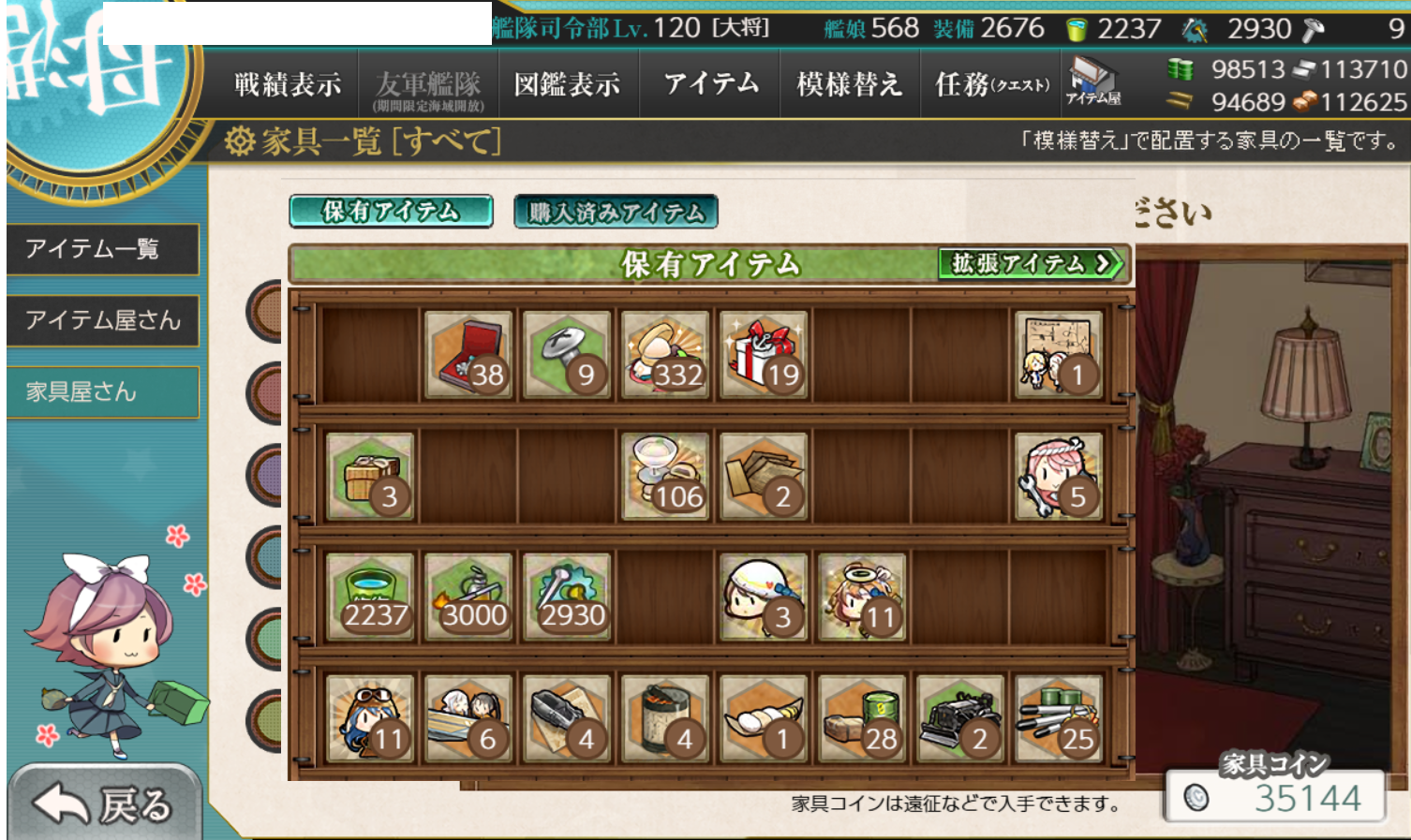Click the screw item showing 9
The width and height of the screenshot is (1411, 840).
[567, 355]
